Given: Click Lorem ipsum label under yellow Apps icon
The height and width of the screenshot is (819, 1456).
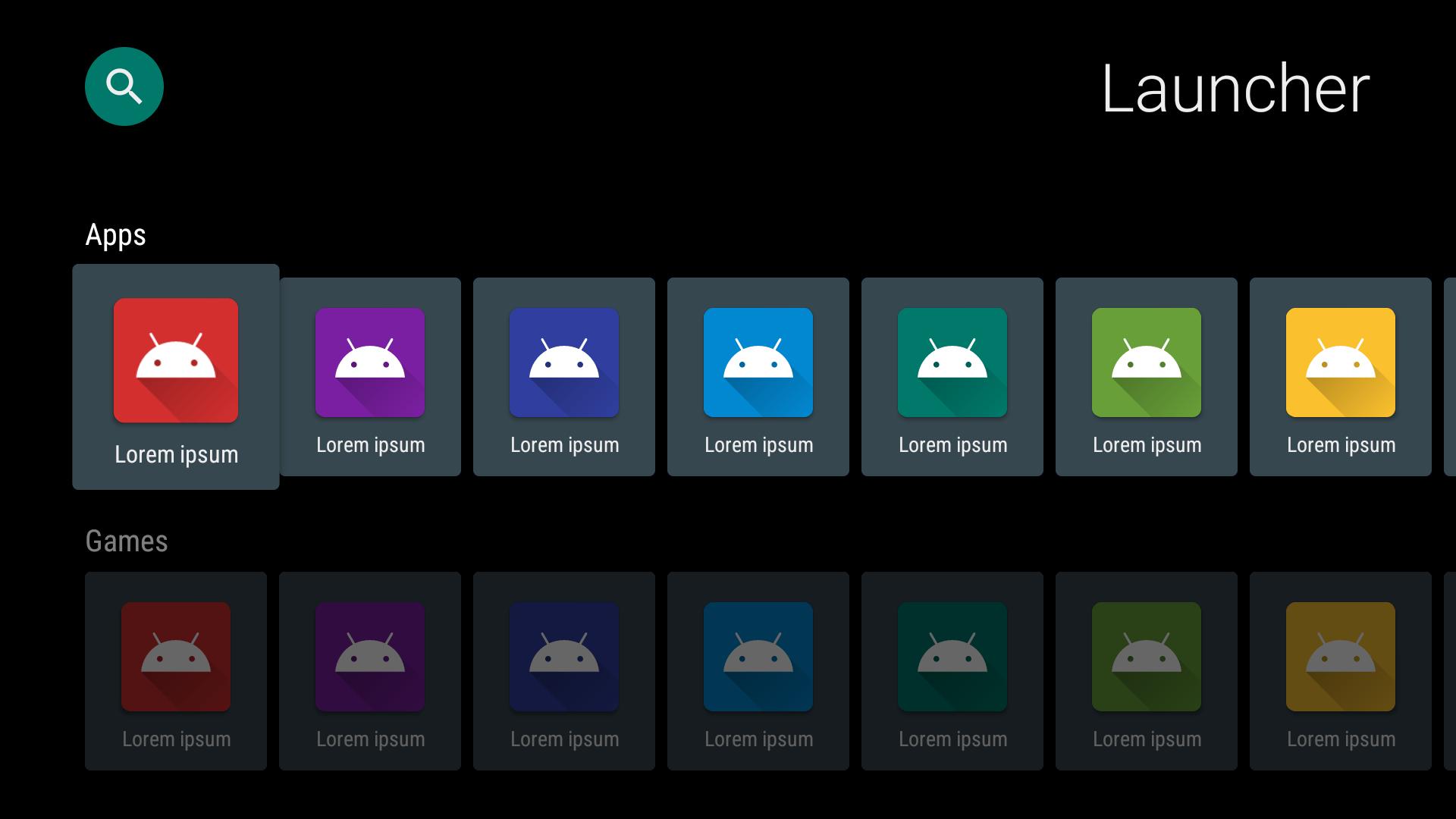Looking at the screenshot, I should (x=1341, y=445).
